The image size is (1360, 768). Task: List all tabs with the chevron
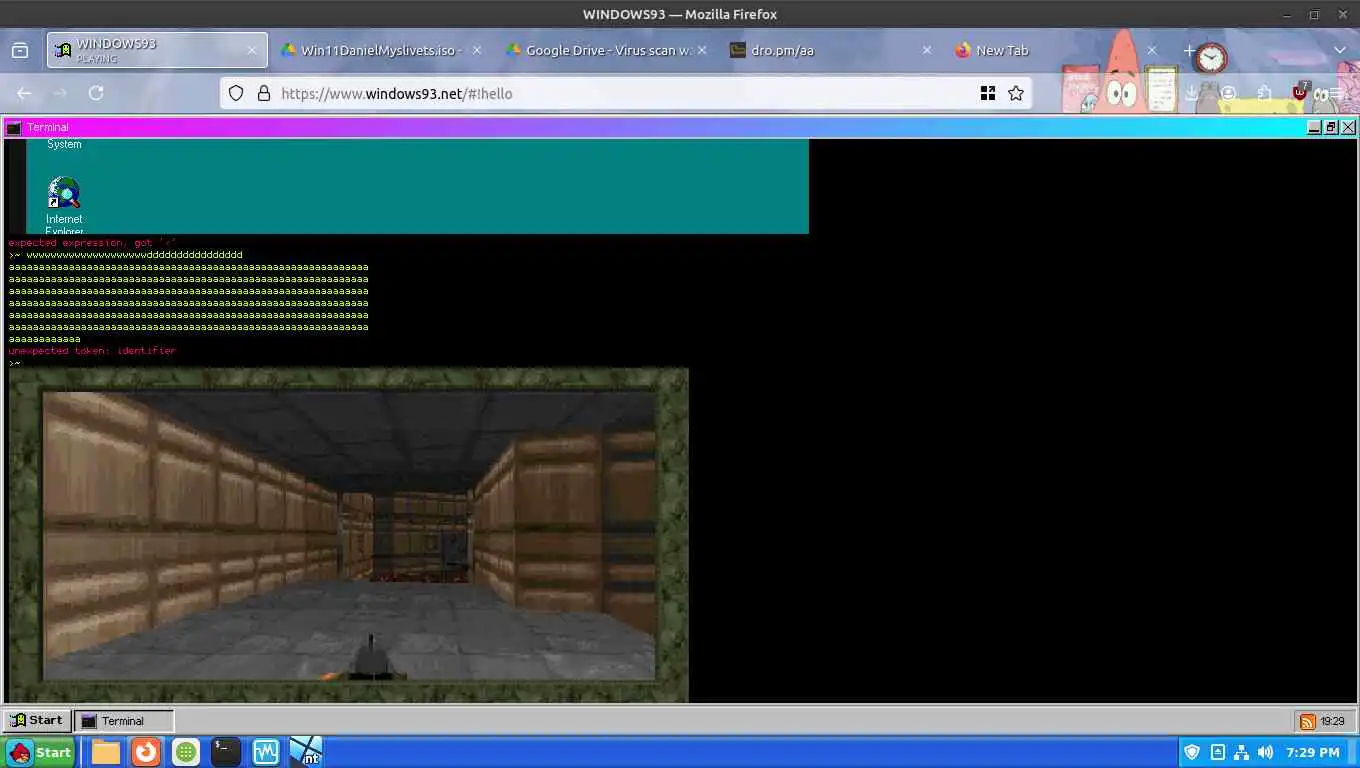[1340, 50]
